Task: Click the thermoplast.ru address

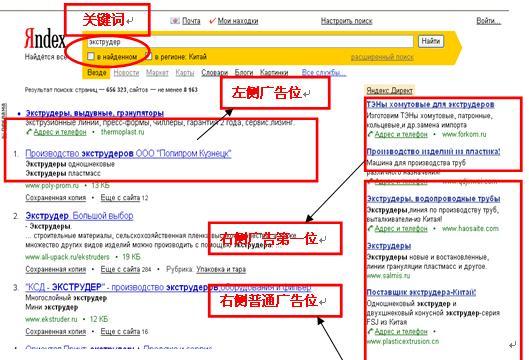Action: click(122, 132)
